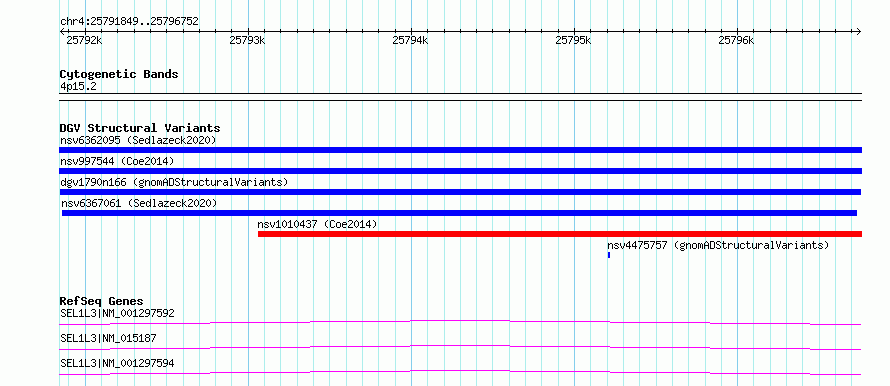890x386 pixels.
Task: Open the nsv997544 (Coe2014) variant label
Action: click(x=117, y=161)
